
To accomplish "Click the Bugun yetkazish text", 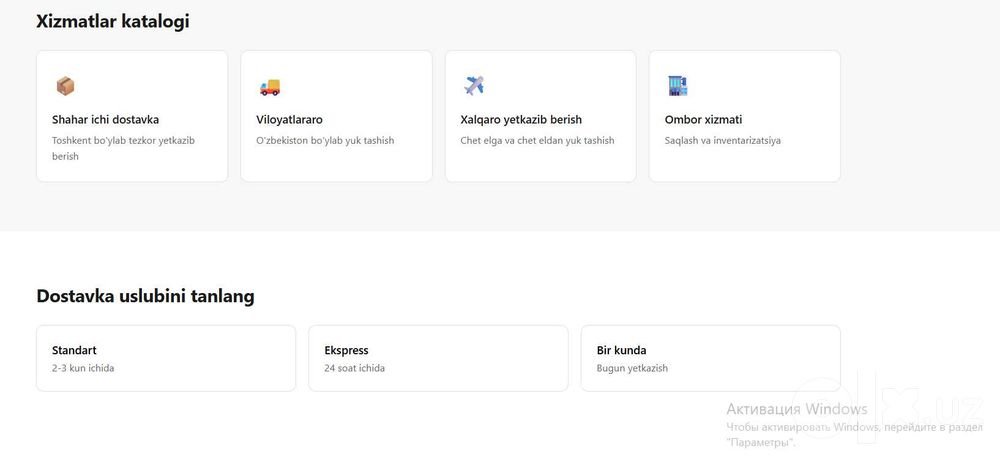I will (632, 368).
